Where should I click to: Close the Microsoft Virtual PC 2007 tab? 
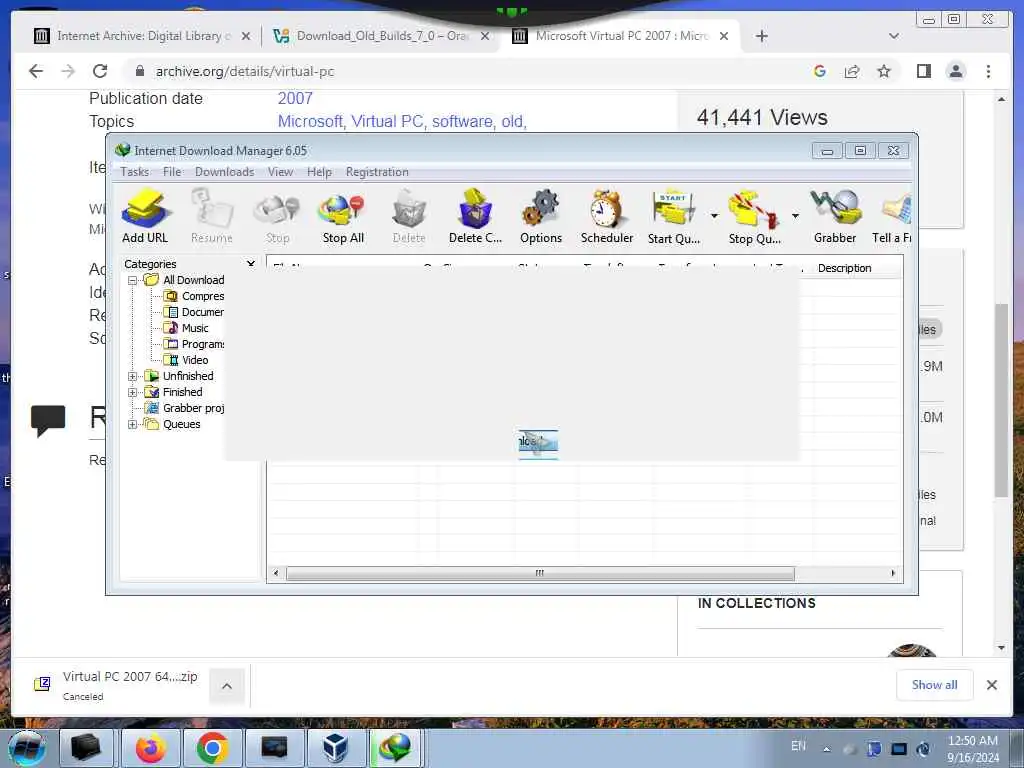coord(724,36)
